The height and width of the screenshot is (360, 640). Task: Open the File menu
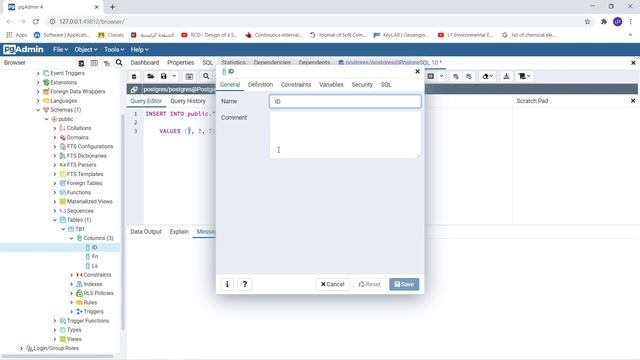[60, 49]
